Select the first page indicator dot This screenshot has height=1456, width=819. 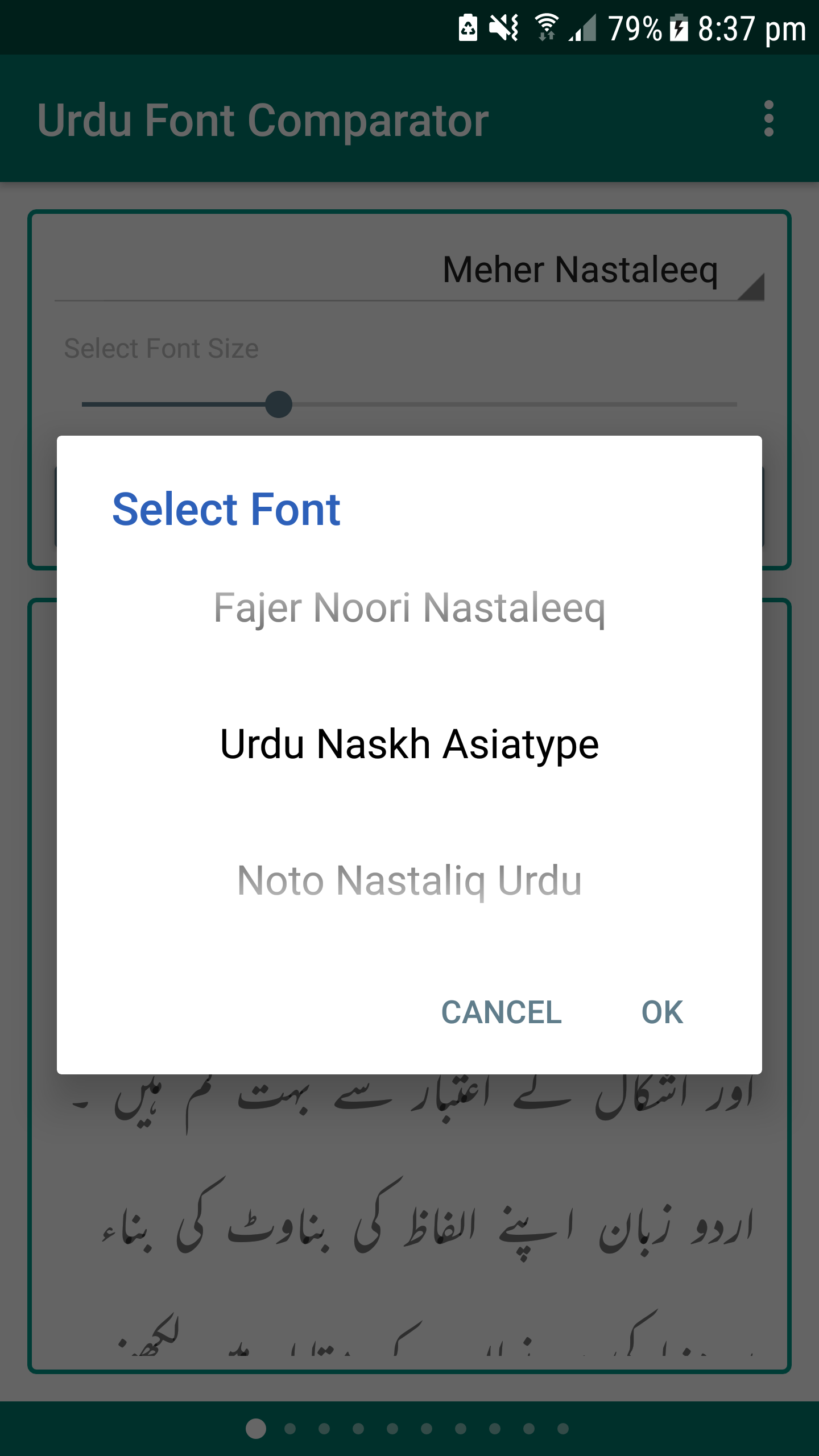(256, 1428)
